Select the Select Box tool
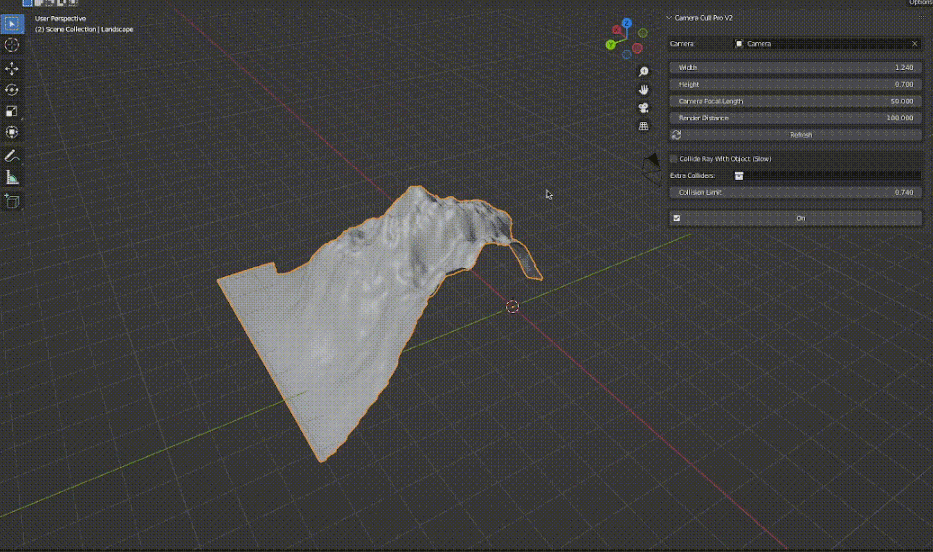This screenshot has width=933, height=552. coord(12,24)
